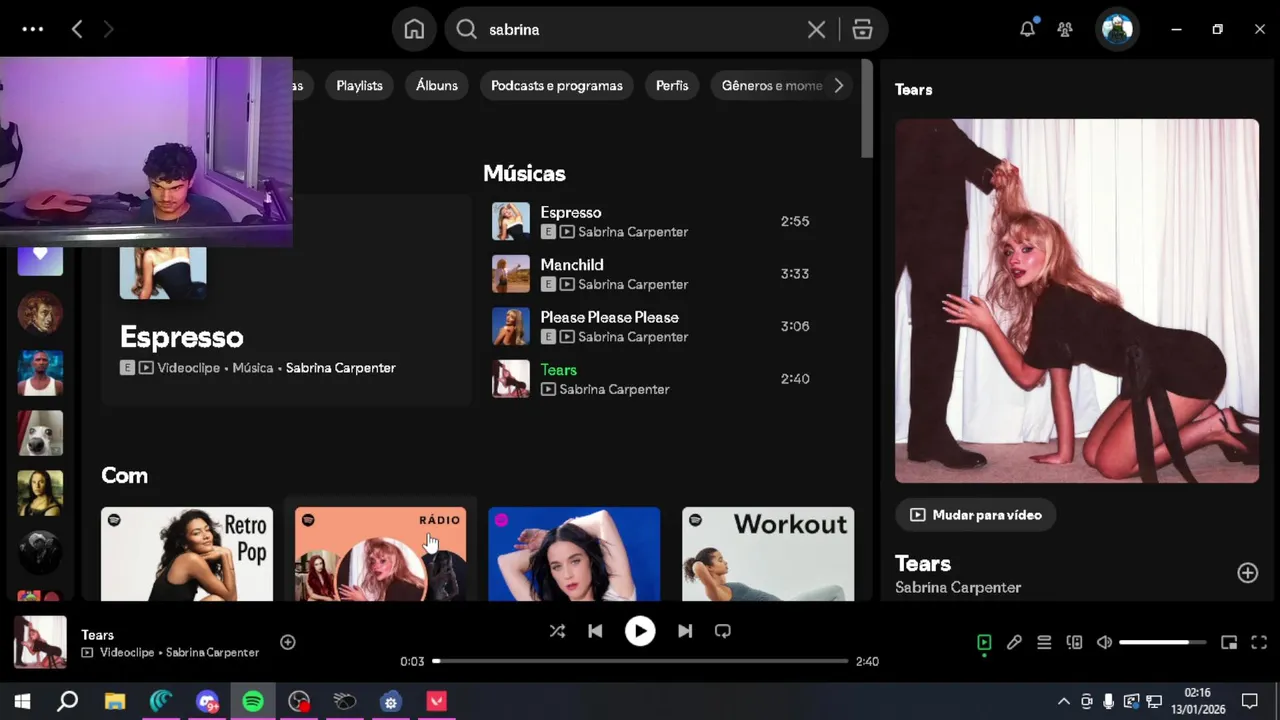Image resolution: width=1280 pixels, height=720 pixels.
Task: Show lyrics with the microphone icon
Action: click(x=1014, y=642)
